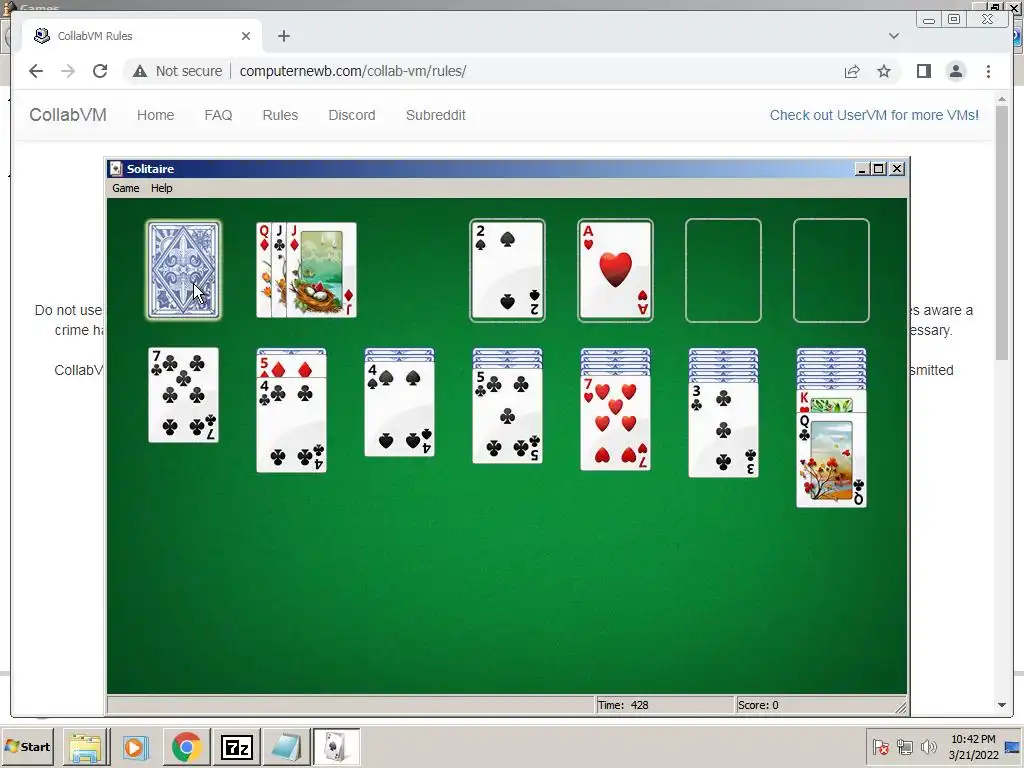The image size is (1024, 768).
Task: Select the CollabVM Rules browser tab
Action: [142, 36]
